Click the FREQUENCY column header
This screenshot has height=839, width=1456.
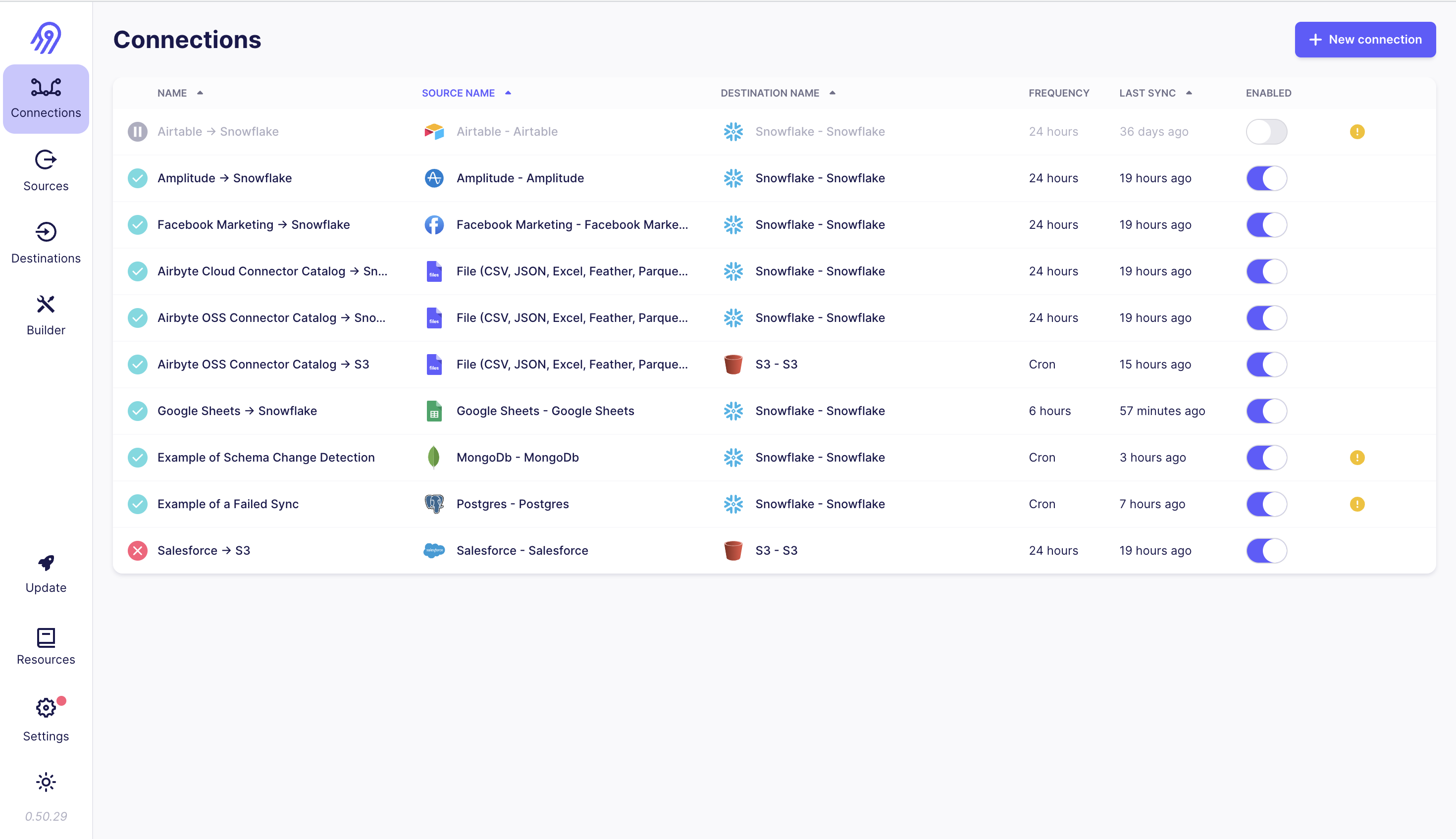(x=1058, y=93)
